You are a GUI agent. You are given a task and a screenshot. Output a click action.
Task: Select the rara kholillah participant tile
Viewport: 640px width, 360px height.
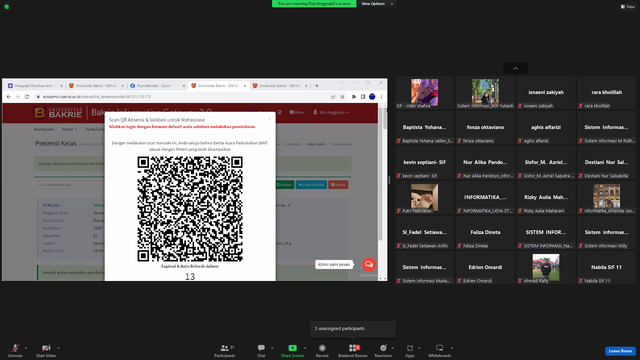[606, 93]
